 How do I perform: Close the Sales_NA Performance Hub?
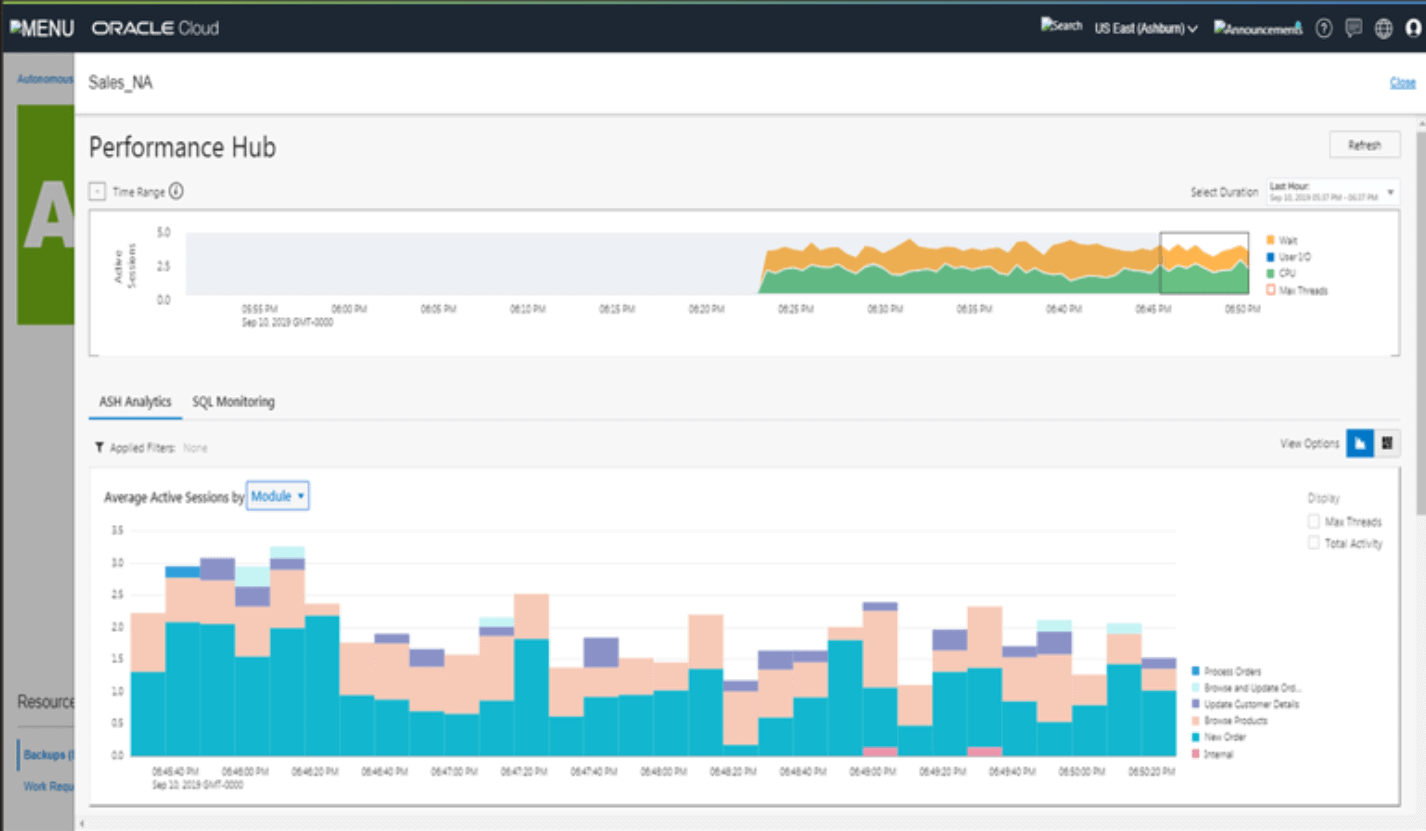coord(1402,82)
